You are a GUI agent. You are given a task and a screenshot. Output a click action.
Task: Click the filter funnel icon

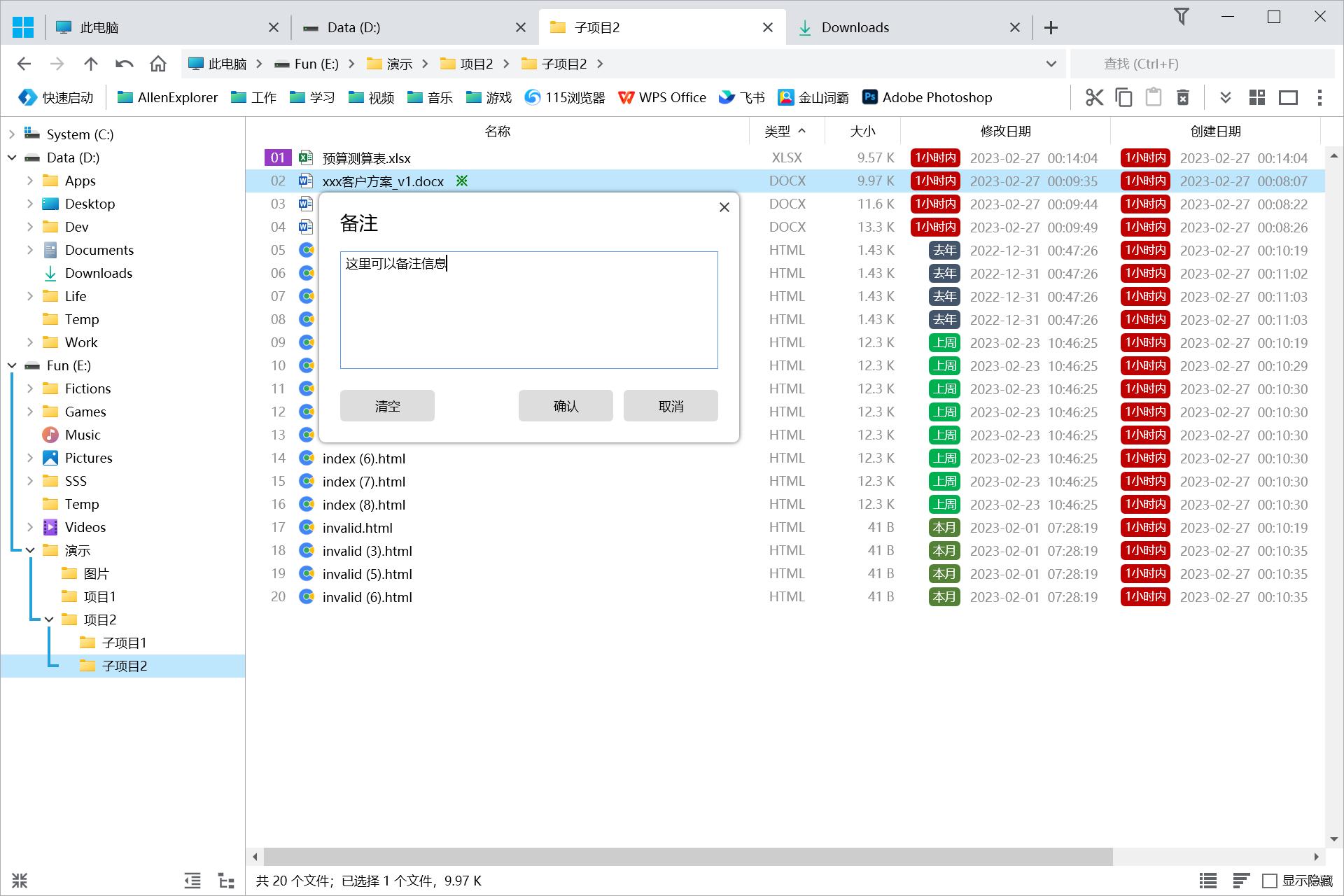pos(1181,17)
